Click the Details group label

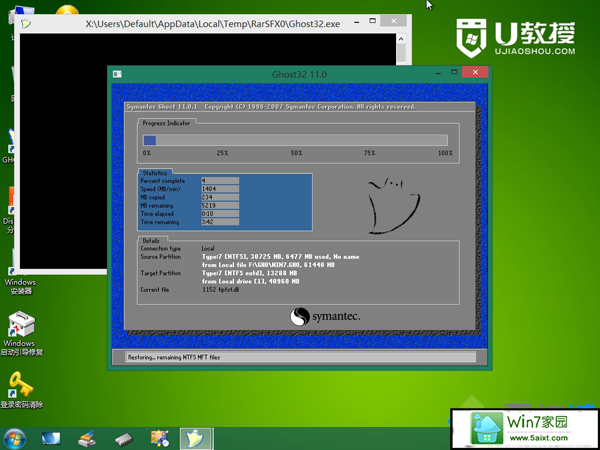tap(151, 241)
